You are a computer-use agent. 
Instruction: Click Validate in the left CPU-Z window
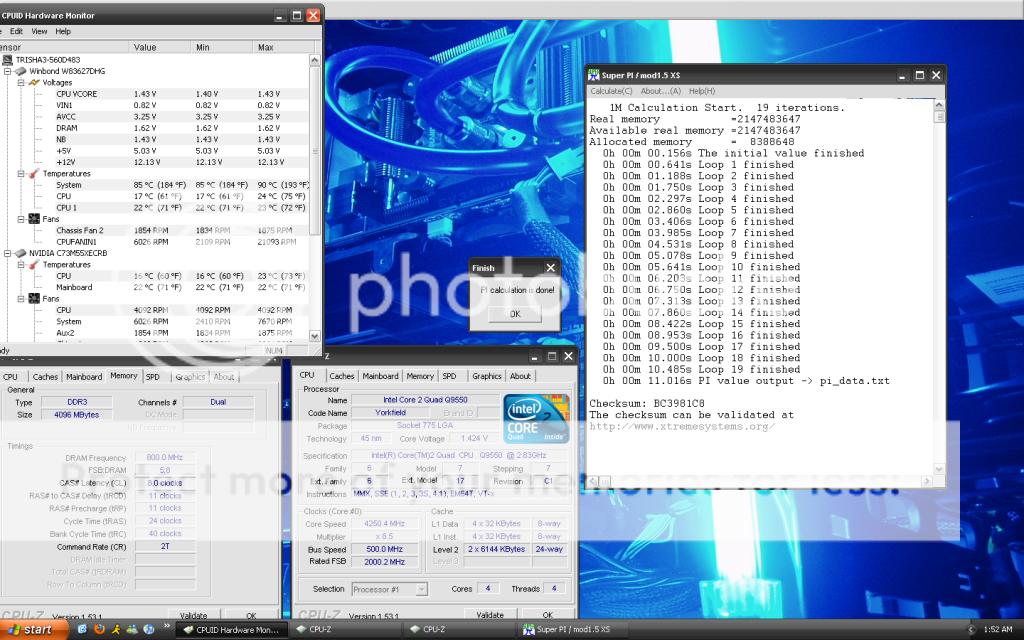[x=193, y=616]
